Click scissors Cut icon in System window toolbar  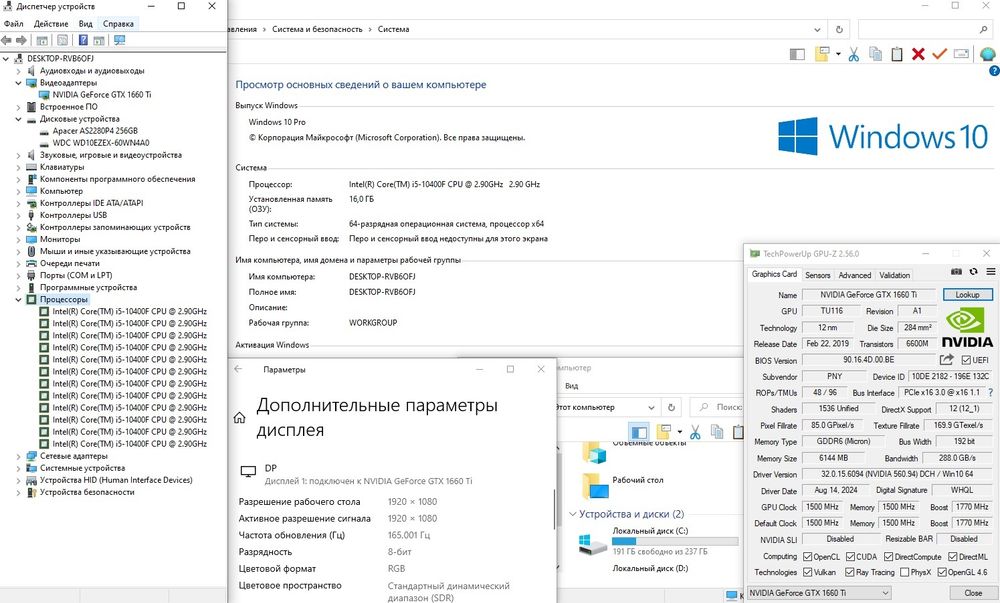pos(853,55)
